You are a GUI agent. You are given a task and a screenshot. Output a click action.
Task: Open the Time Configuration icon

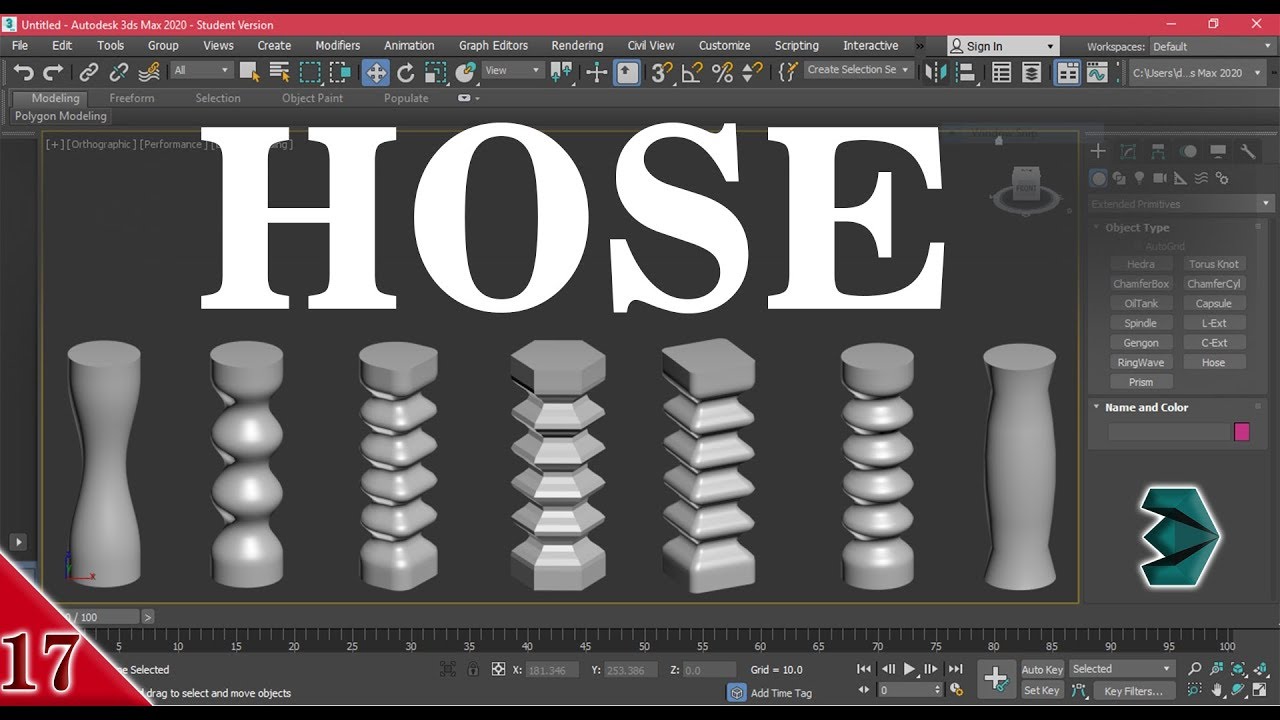pos(956,690)
